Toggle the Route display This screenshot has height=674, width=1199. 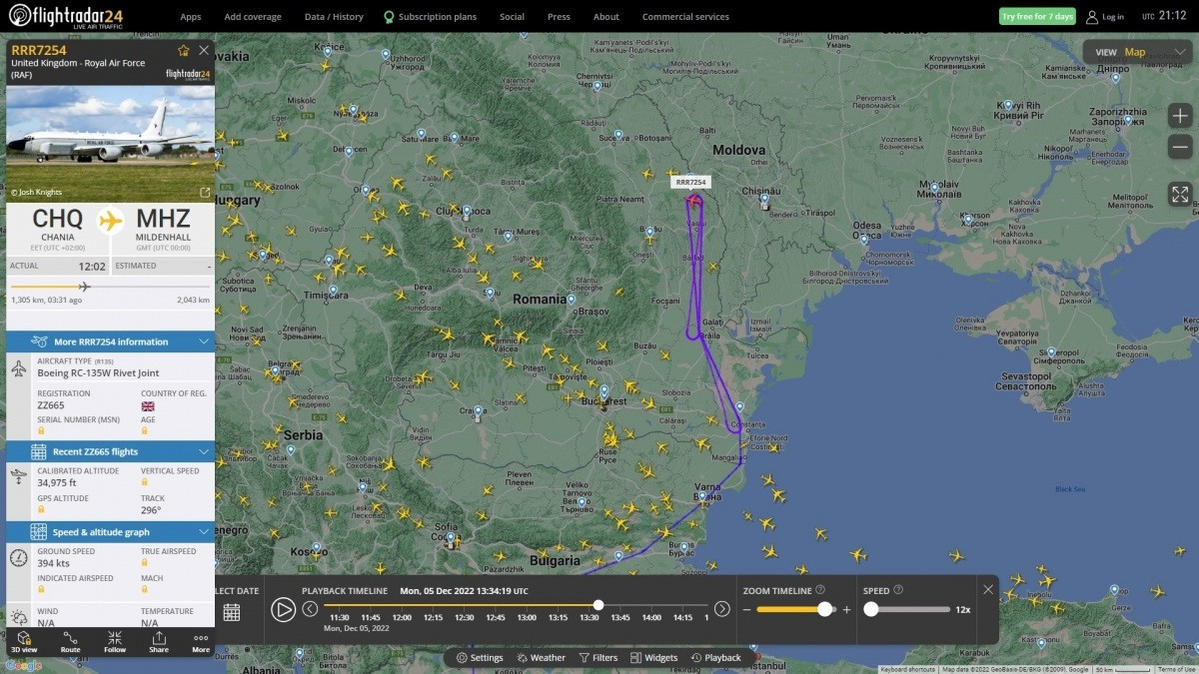[x=70, y=641]
